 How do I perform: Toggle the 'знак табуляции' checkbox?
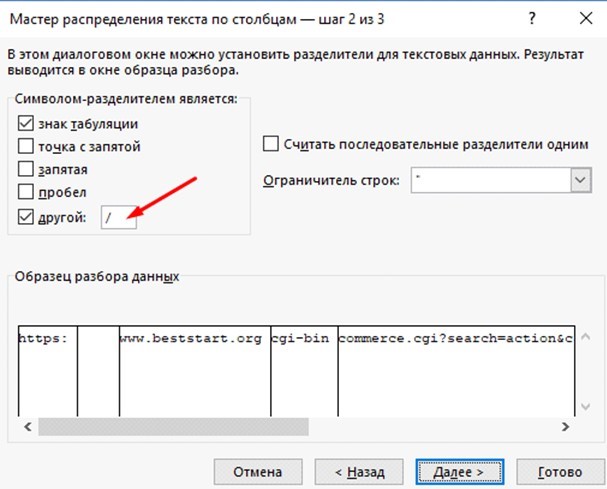pos(25,124)
